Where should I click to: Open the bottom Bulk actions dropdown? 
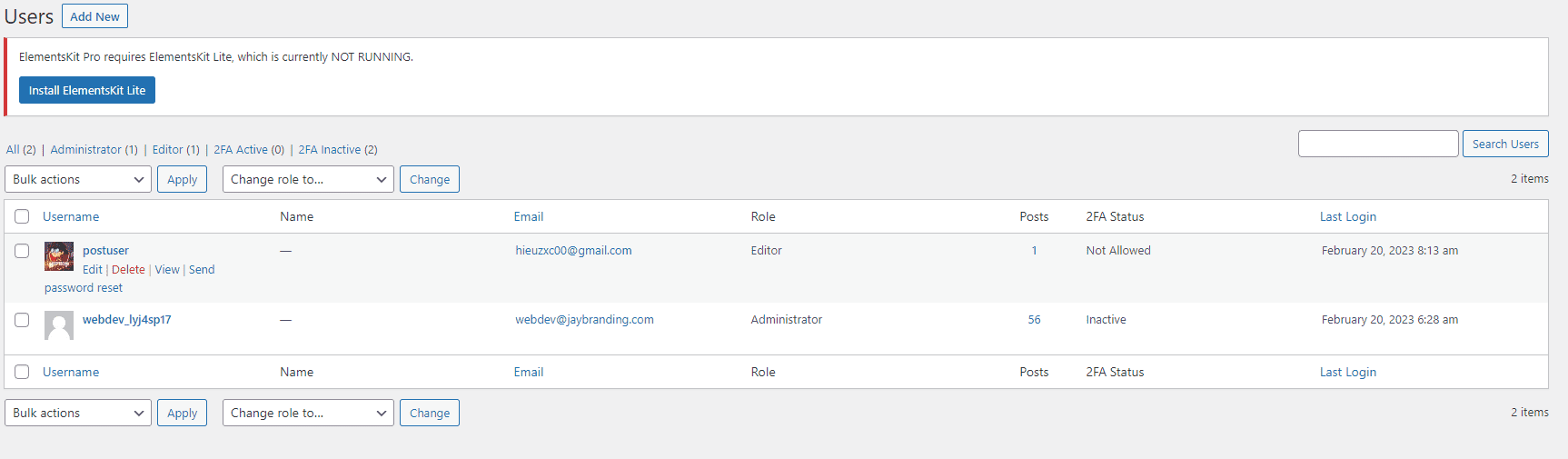(78, 413)
